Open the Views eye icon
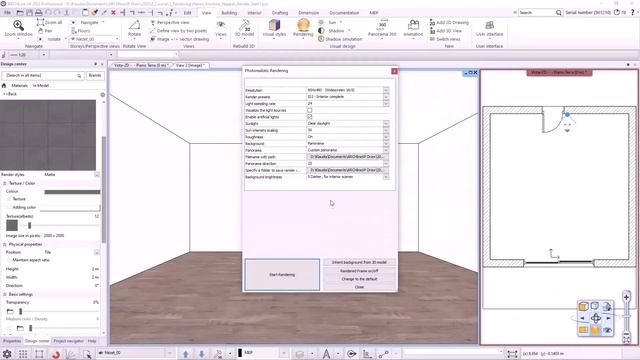 click(x=220, y=28)
